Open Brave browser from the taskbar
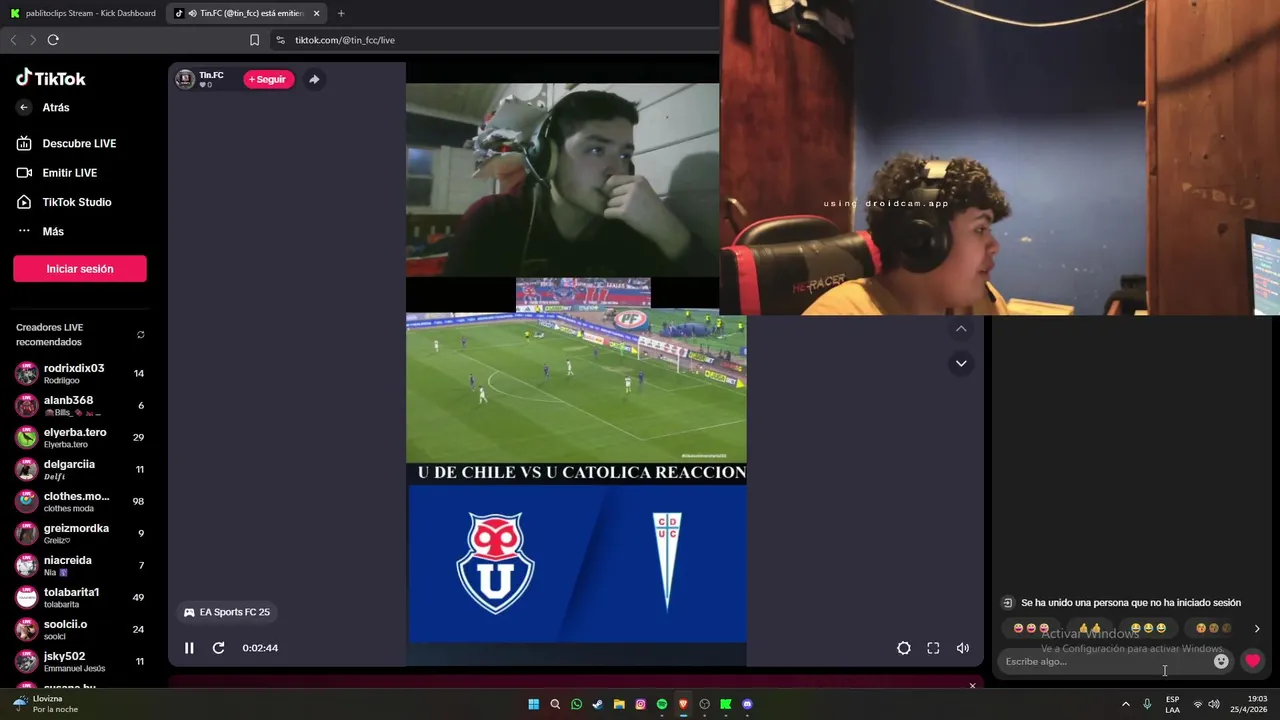 684,704
